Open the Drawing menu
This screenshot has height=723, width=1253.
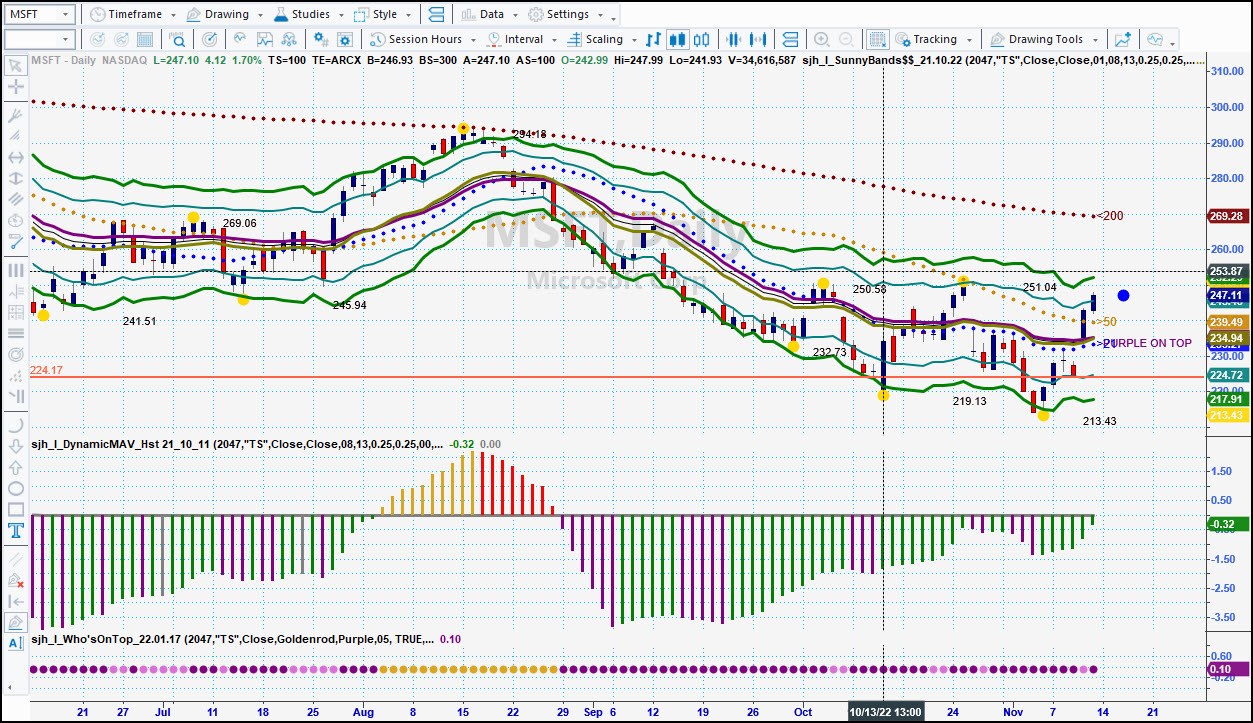pyautogui.click(x=226, y=15)
